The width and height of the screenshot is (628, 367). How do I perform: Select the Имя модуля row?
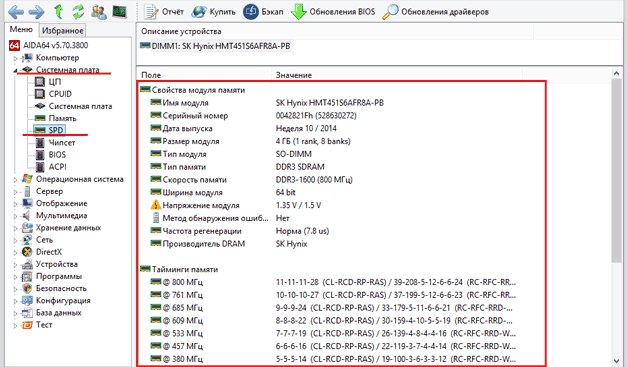267,103
